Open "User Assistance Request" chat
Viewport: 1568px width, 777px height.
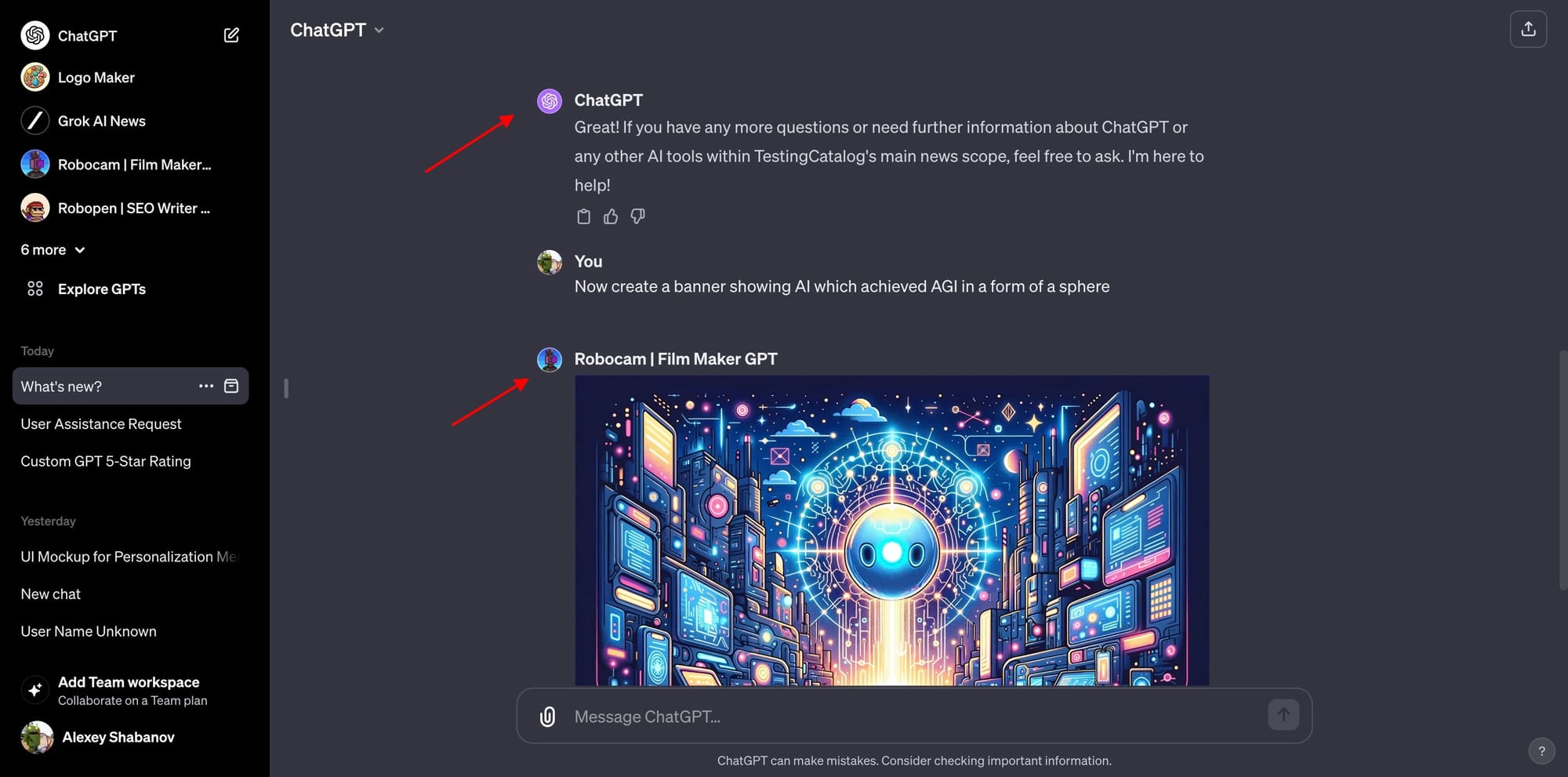tap(101, 424)
